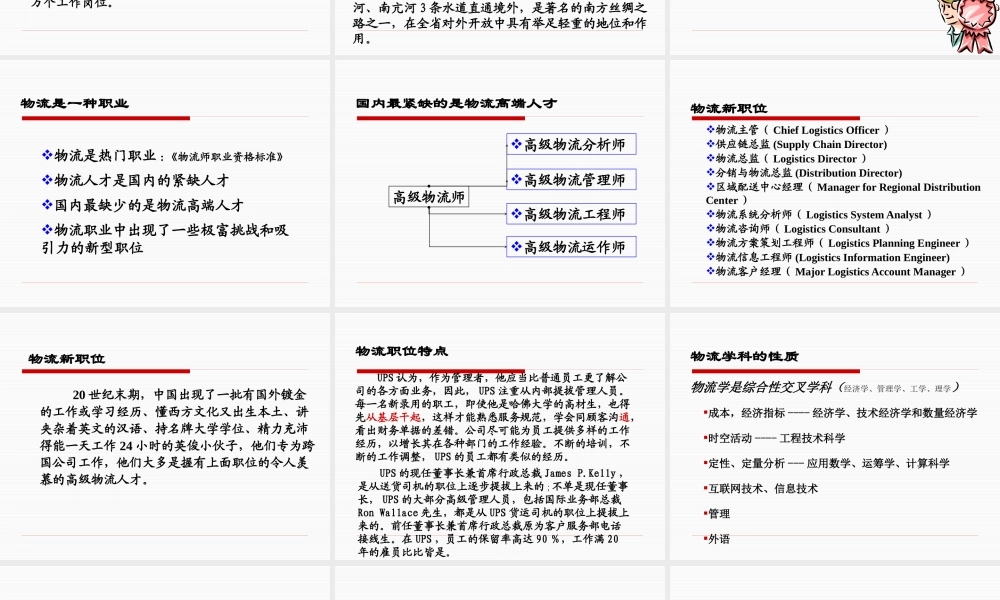This screenshot has height=600, width=1000.
Task: Click the 高级物流管理师 box
Action: pos(571,179)
